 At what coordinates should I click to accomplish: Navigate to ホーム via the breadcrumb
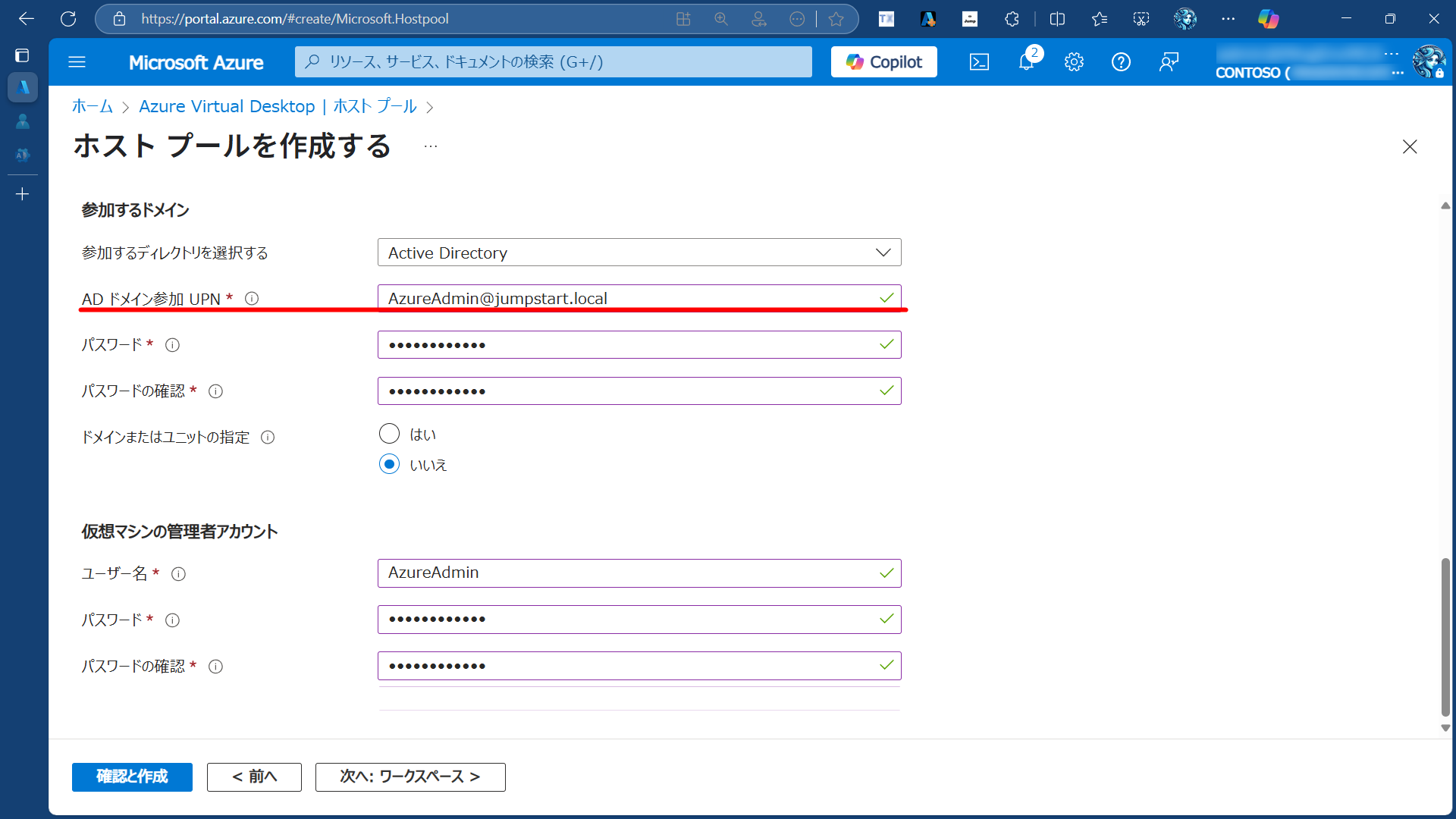[92, 106]
